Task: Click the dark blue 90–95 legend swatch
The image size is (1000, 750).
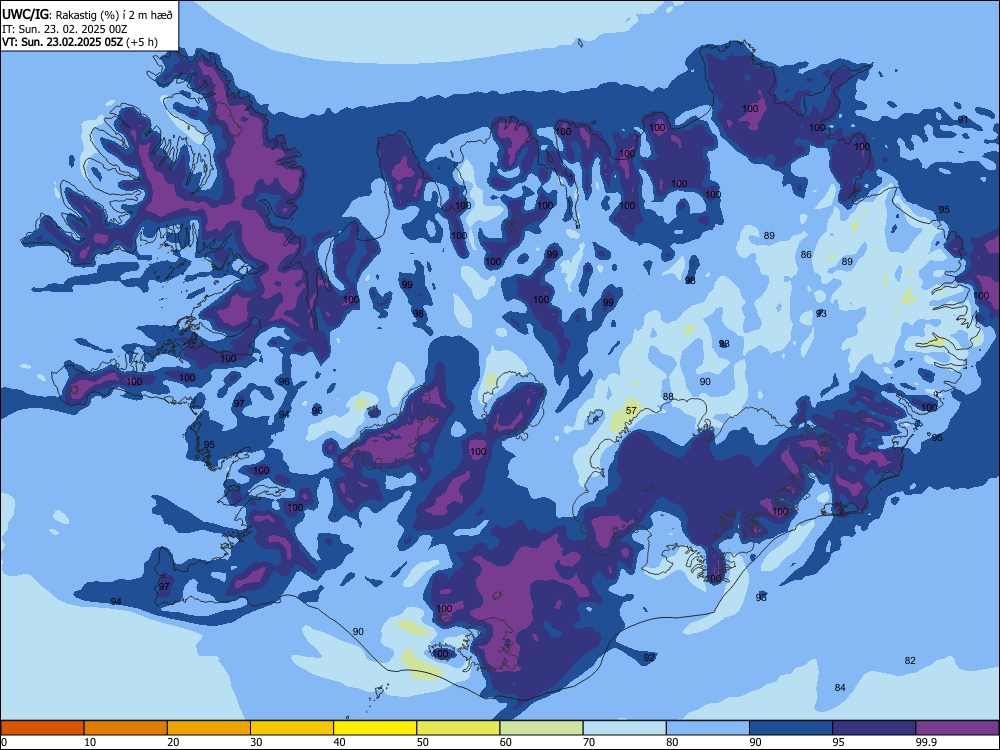Action: (791, 728)
